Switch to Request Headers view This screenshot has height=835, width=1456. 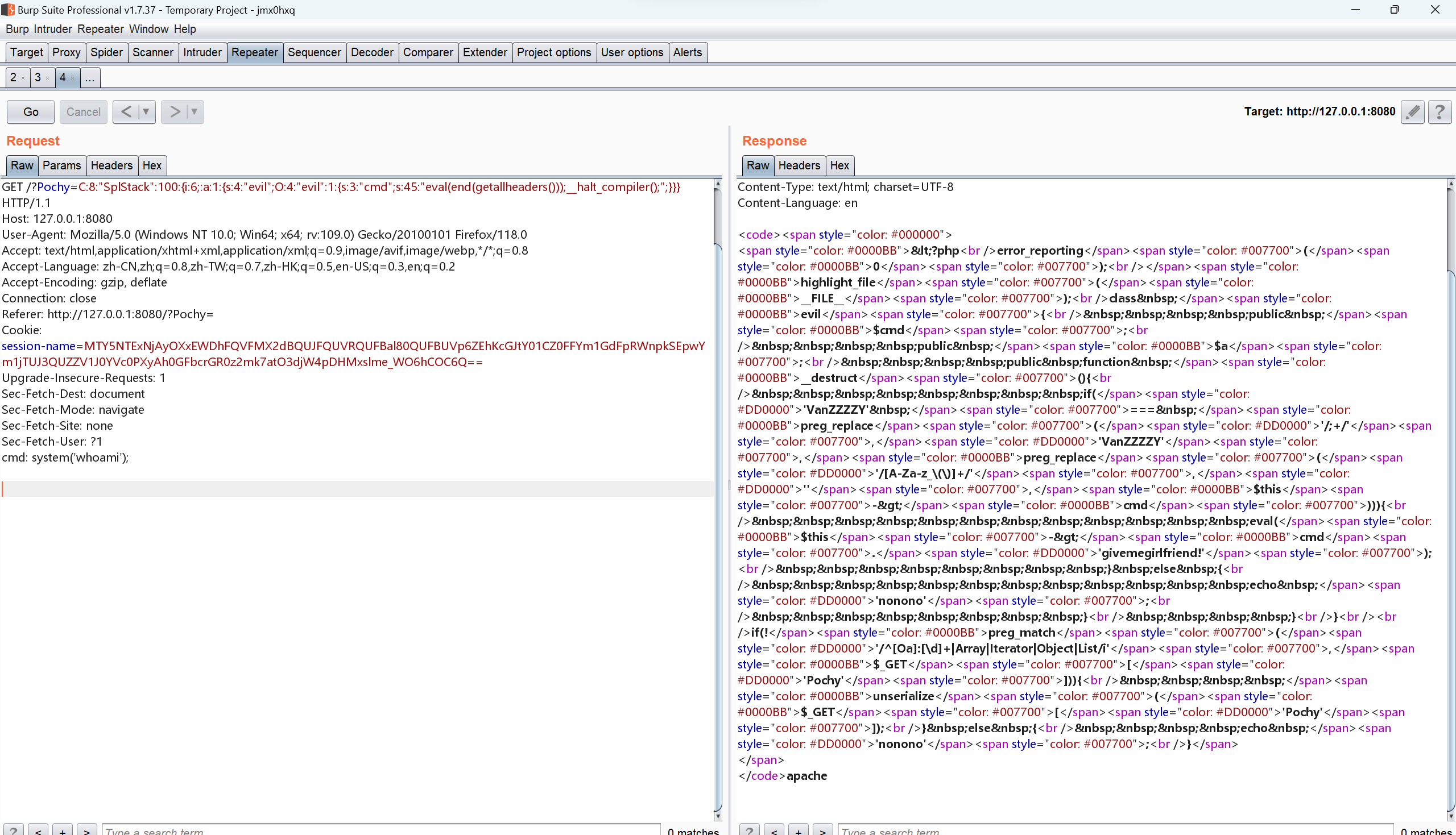tap(111, 165)
